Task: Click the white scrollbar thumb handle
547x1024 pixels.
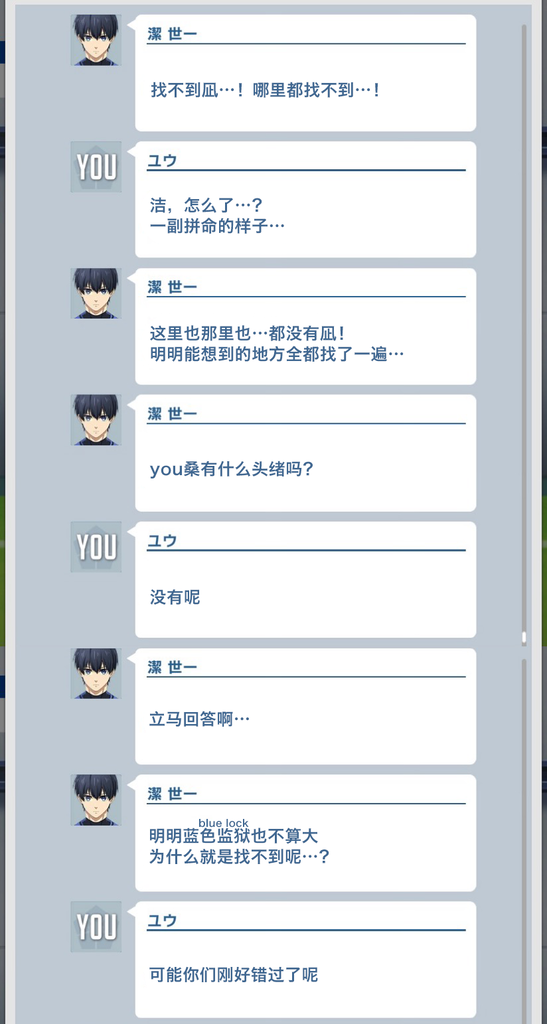Action: coord(524,638)
